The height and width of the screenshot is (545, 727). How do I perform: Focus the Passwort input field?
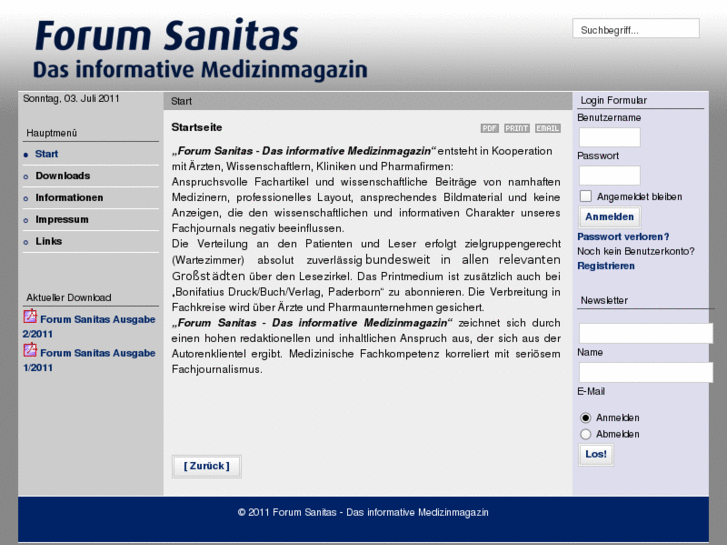pos(609,176)
